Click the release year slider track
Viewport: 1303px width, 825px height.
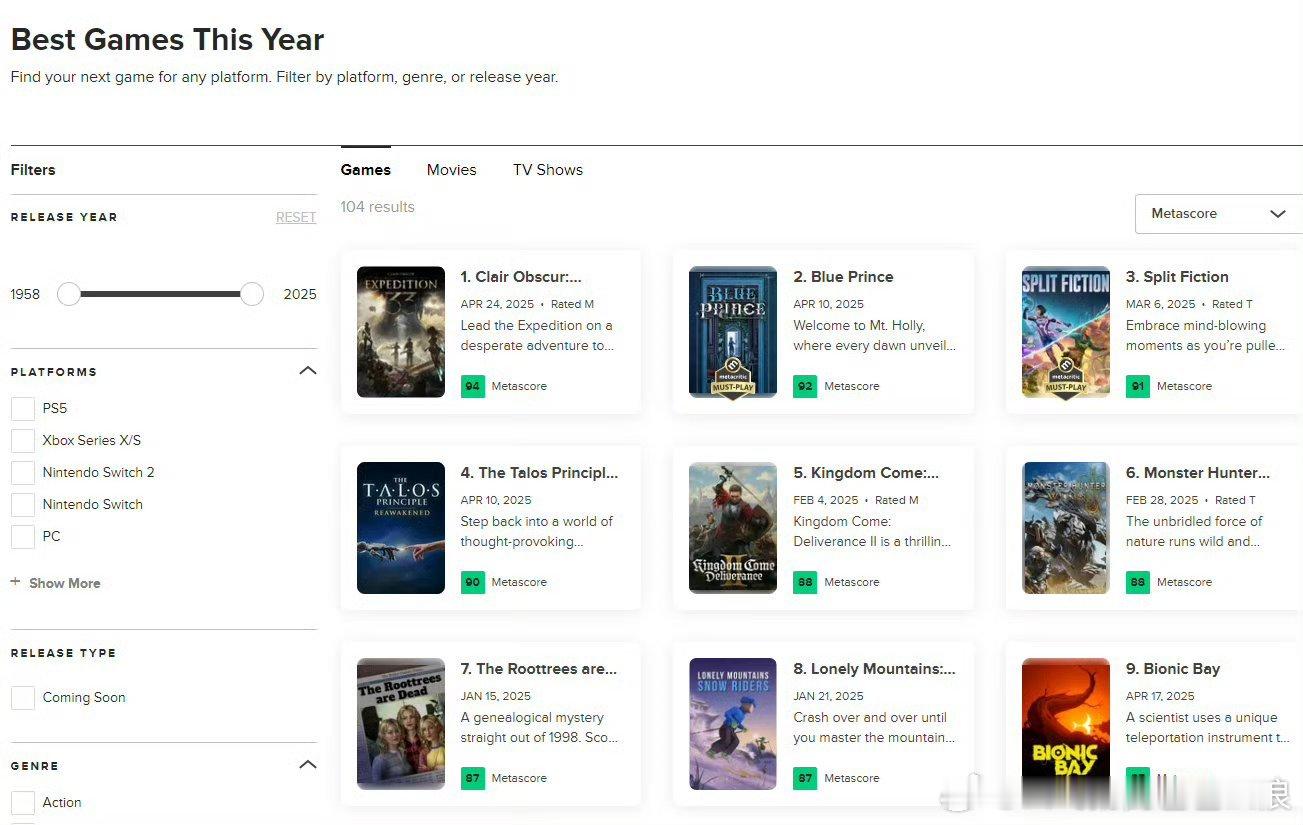coord(160,294)
